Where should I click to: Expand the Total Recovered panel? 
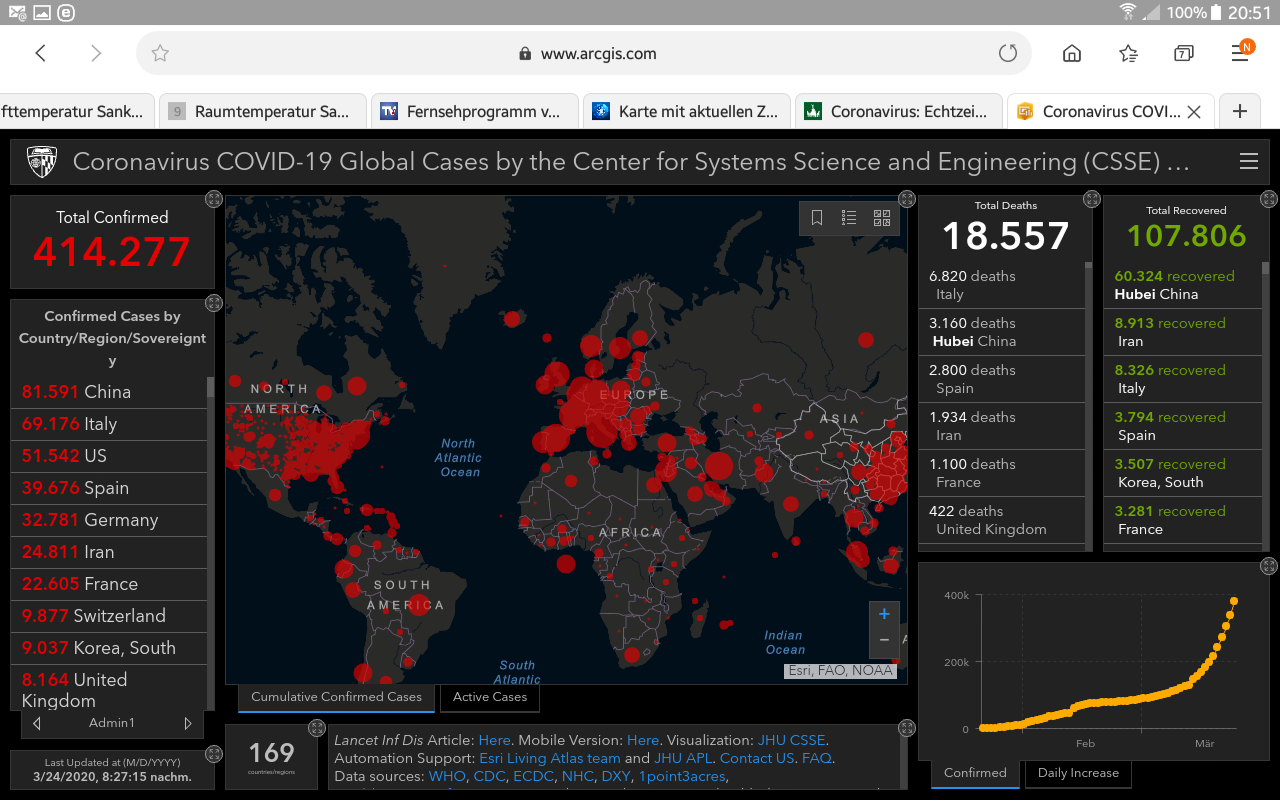tap(1269, 199)
